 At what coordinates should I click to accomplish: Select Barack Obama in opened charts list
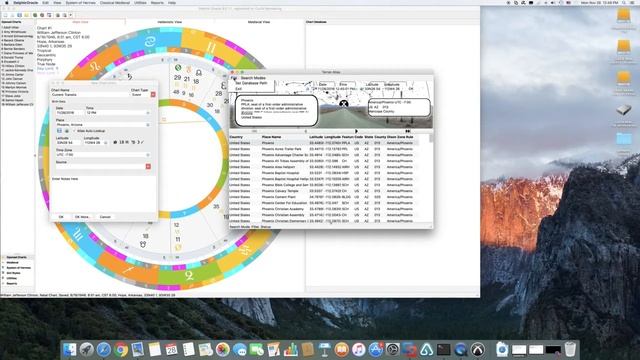13,40
